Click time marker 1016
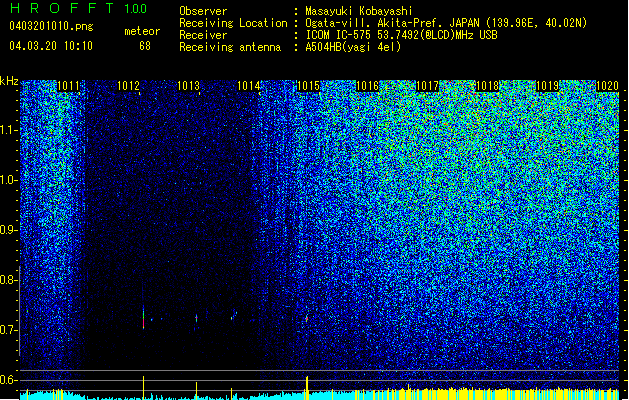The height and width of the screenshot is (400, 629). tap(368, 86)
